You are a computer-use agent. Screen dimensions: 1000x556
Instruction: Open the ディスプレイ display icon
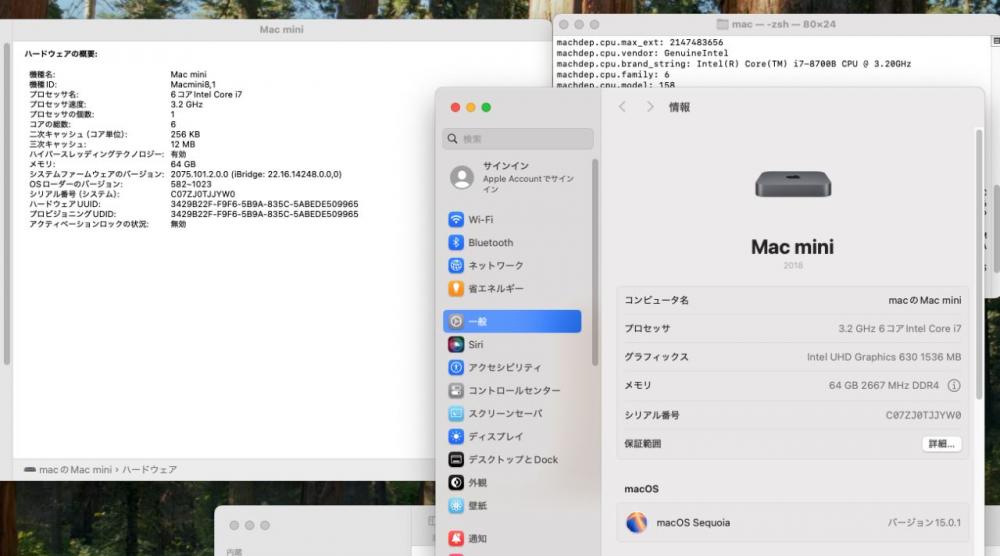(x=455, y=436)
